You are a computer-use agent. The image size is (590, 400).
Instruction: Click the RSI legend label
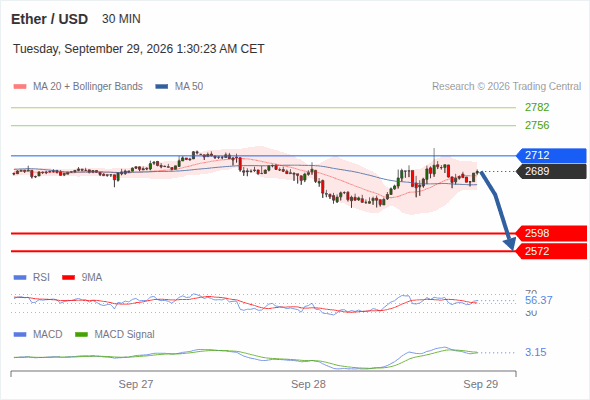pyautogui.click(x=41, y=277)
